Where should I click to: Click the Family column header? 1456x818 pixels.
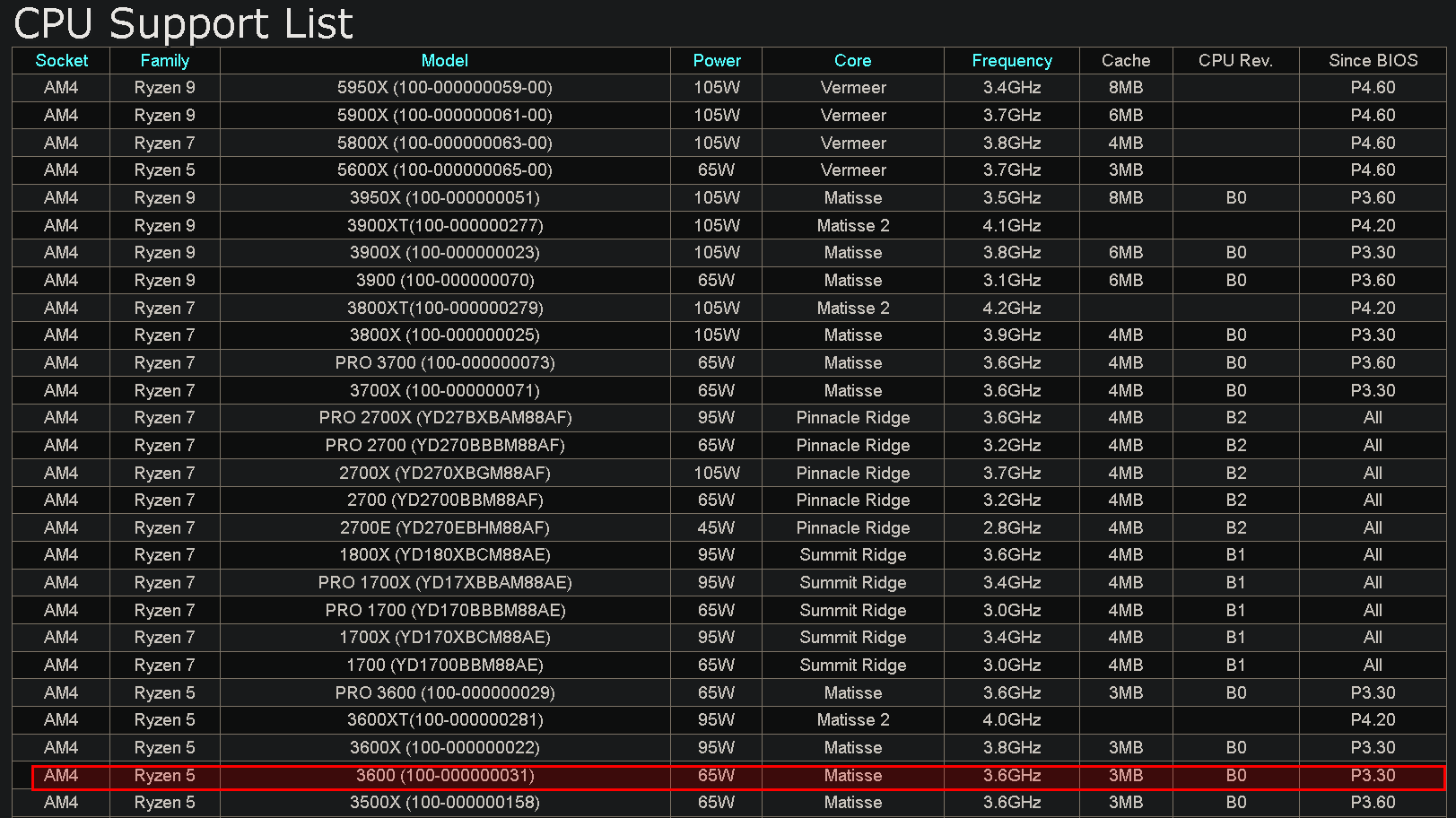pos(165,60)
